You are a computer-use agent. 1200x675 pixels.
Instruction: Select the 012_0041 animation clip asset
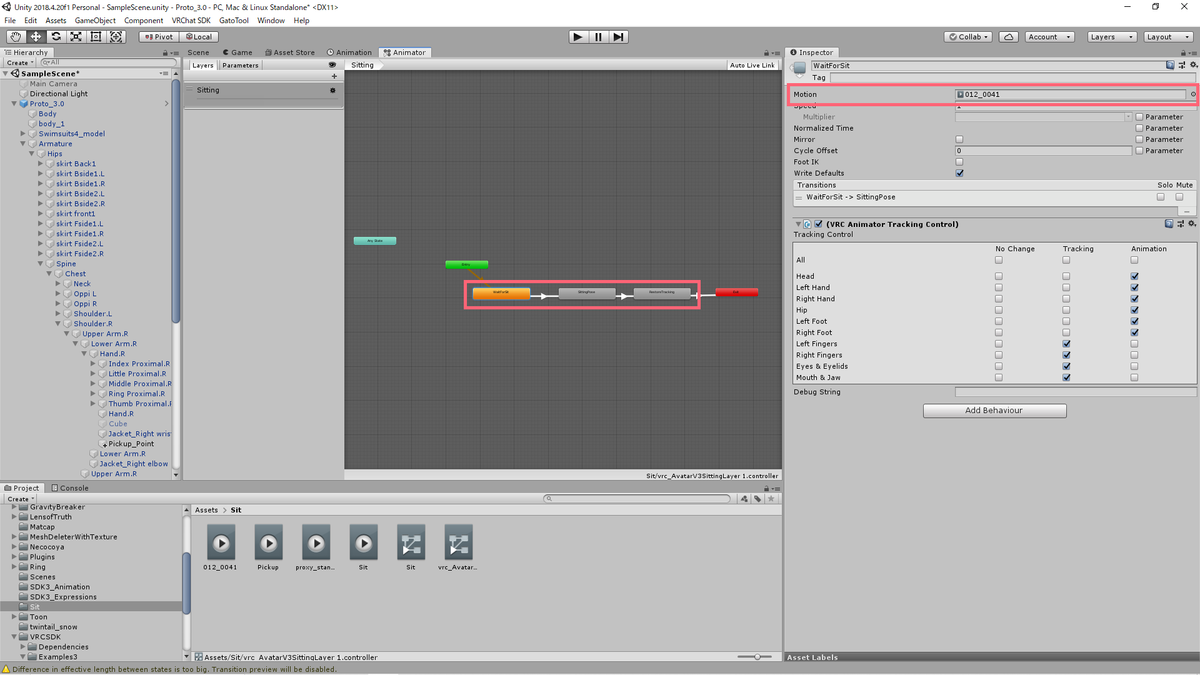[x=221, y=548]
